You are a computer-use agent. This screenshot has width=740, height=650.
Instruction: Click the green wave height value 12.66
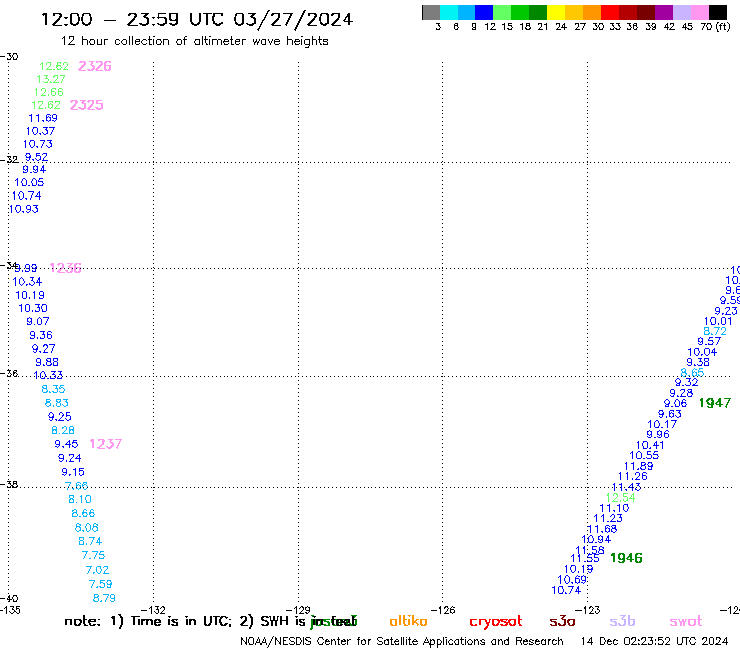click(49, 92)
